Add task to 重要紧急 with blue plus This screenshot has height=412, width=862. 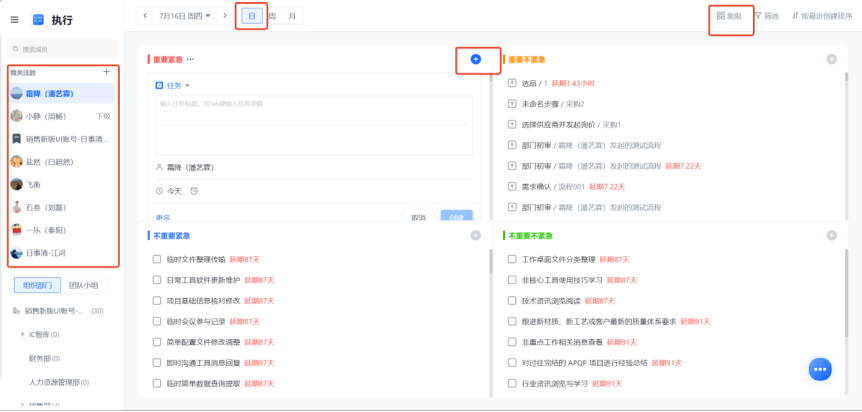pos(476,59)
